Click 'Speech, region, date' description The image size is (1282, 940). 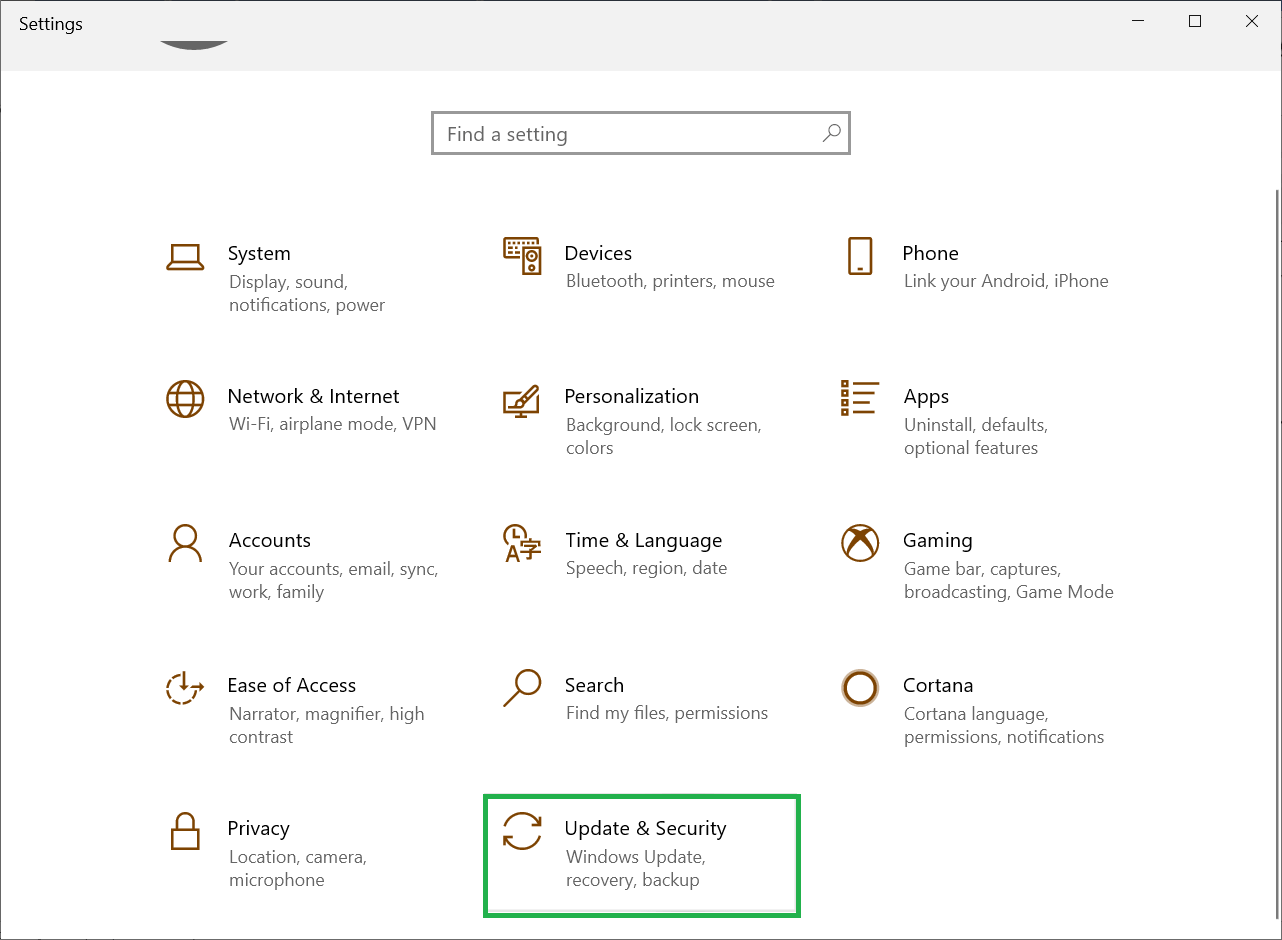[646, 568]
